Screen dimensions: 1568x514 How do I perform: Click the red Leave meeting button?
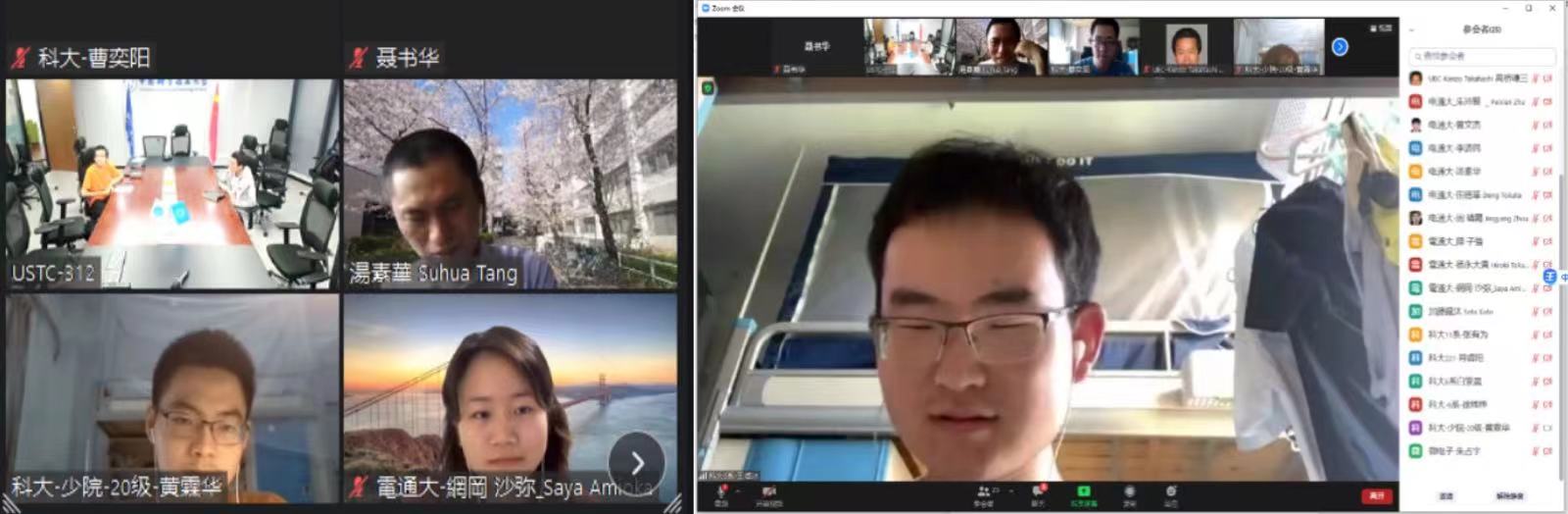pyautogui.click(x=1377, y=496)
